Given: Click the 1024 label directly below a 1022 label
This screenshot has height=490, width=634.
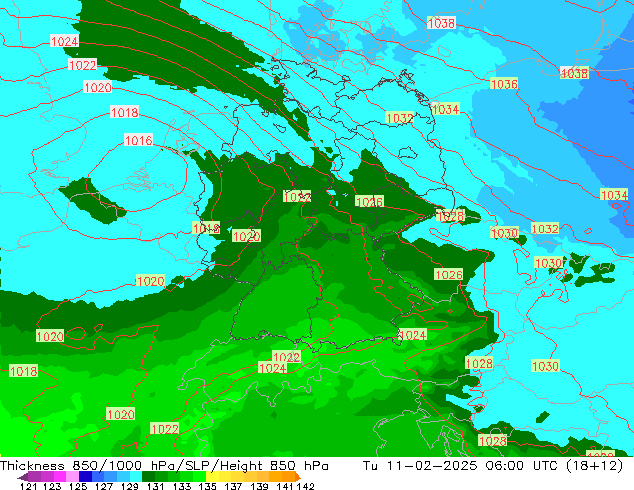Looking at the screenshot, I should [x=273, y=368].
